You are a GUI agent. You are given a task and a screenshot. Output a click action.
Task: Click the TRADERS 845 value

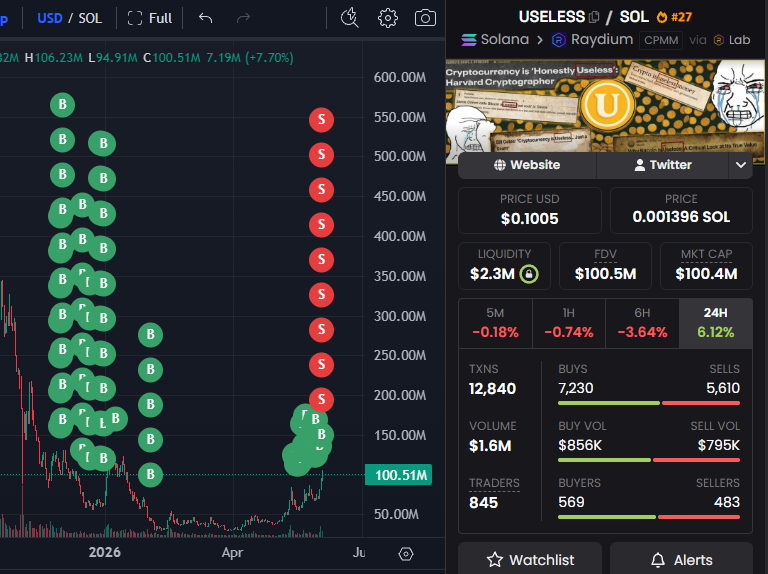483,502
